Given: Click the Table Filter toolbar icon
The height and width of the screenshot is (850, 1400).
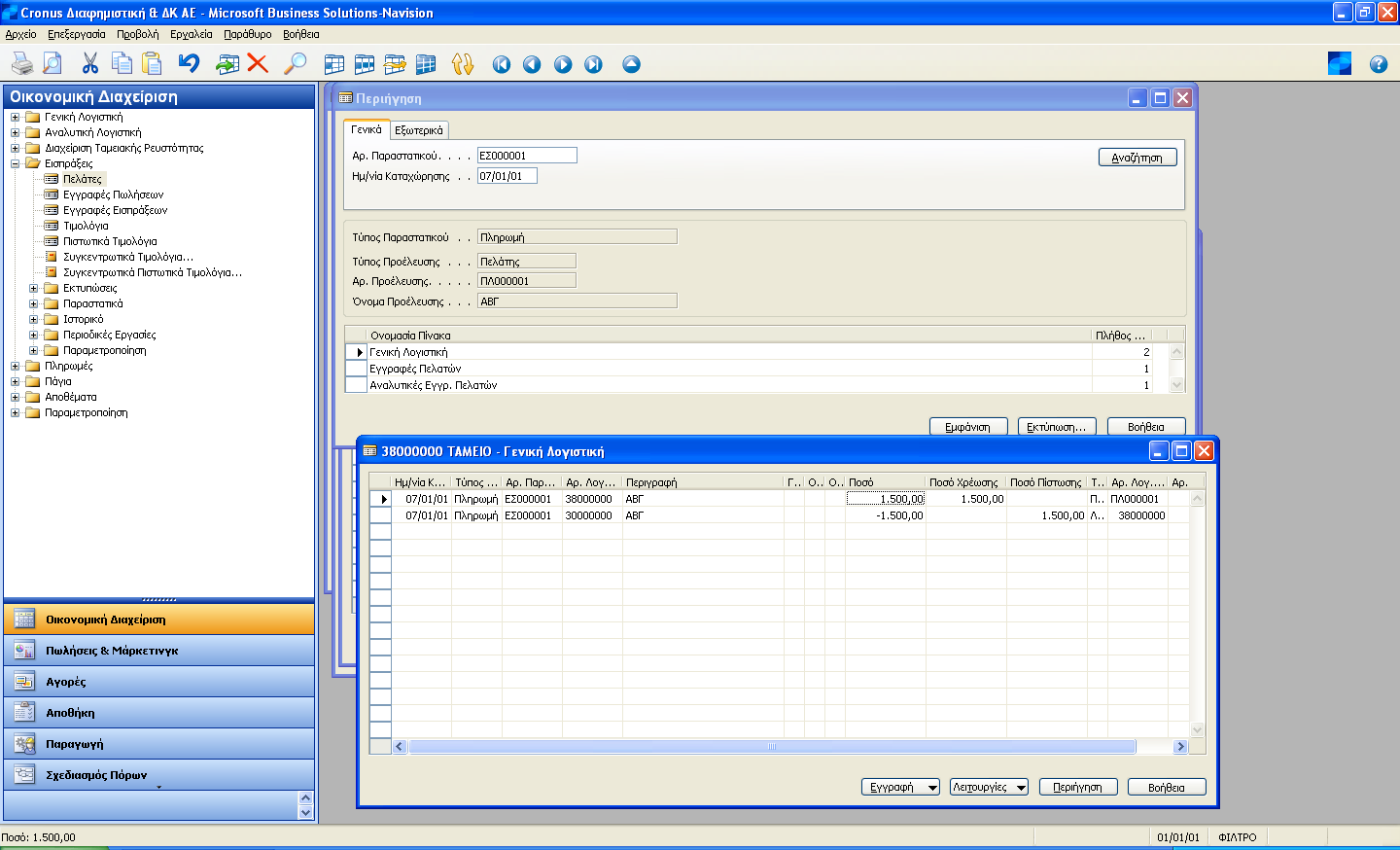Looking at the screenshot, I should pos(365,64).
